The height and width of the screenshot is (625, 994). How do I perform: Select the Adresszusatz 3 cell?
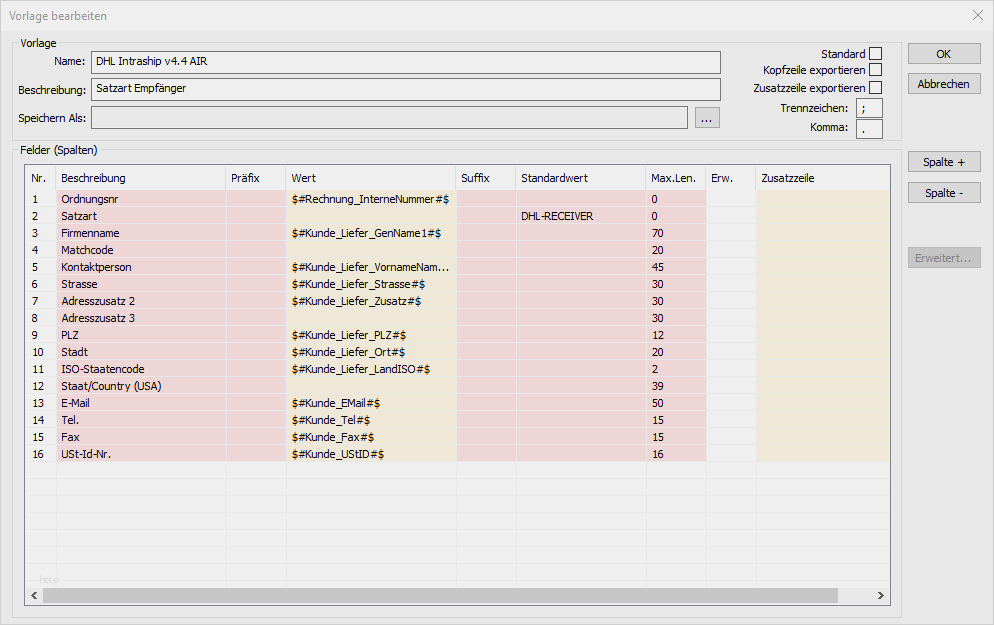[x=141, y=318]
